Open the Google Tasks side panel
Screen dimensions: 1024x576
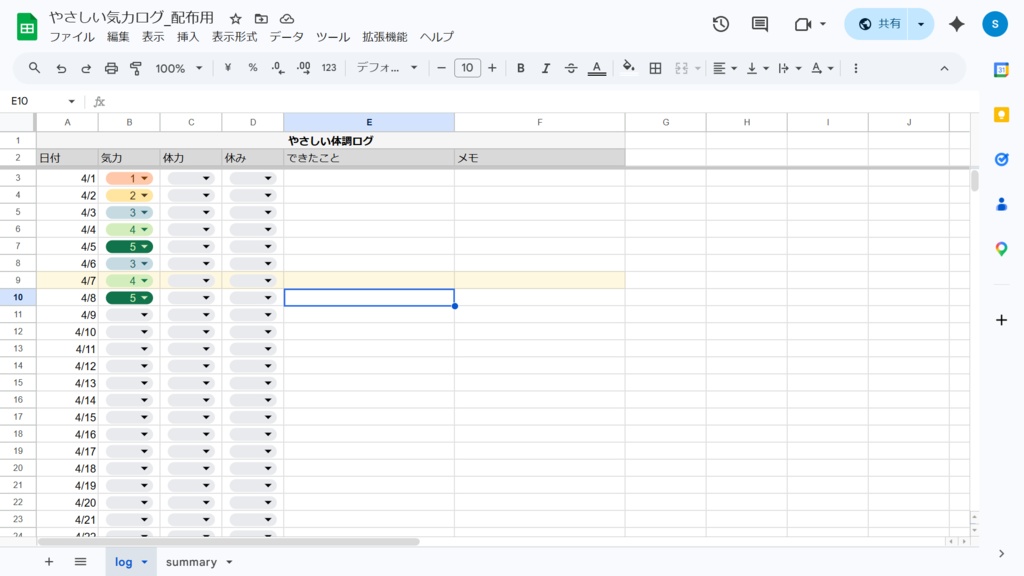1001,159
